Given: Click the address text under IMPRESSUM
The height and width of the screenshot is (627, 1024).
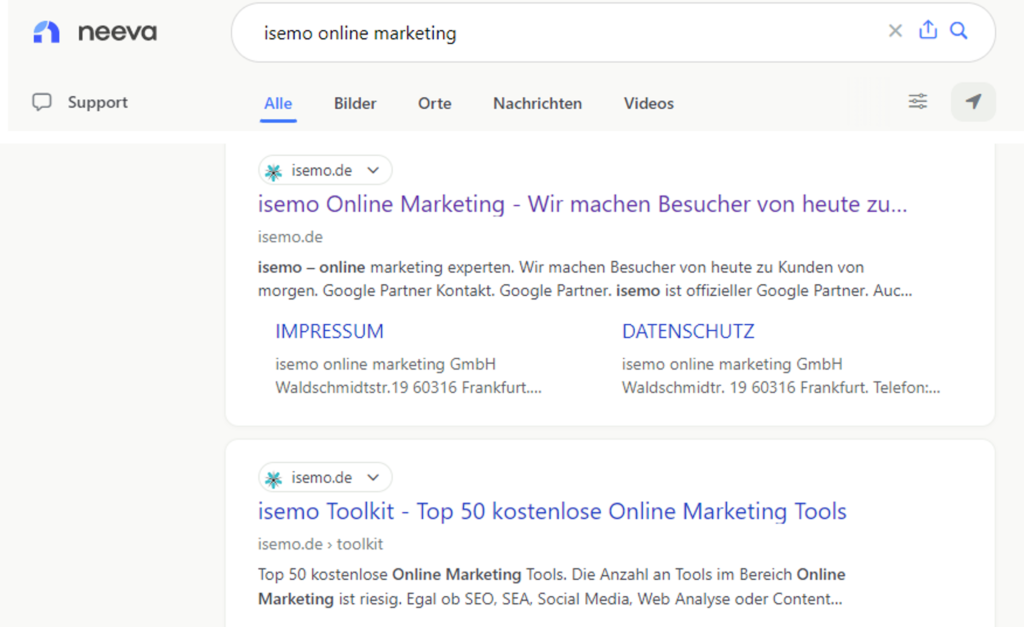Looking at the screenshot, I should 408,376.
